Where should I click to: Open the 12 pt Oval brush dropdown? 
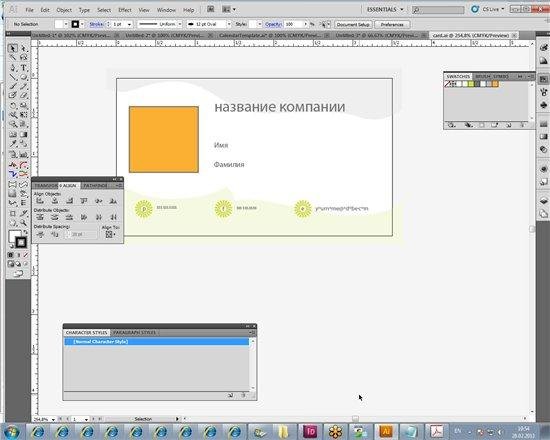coord(229,24)
